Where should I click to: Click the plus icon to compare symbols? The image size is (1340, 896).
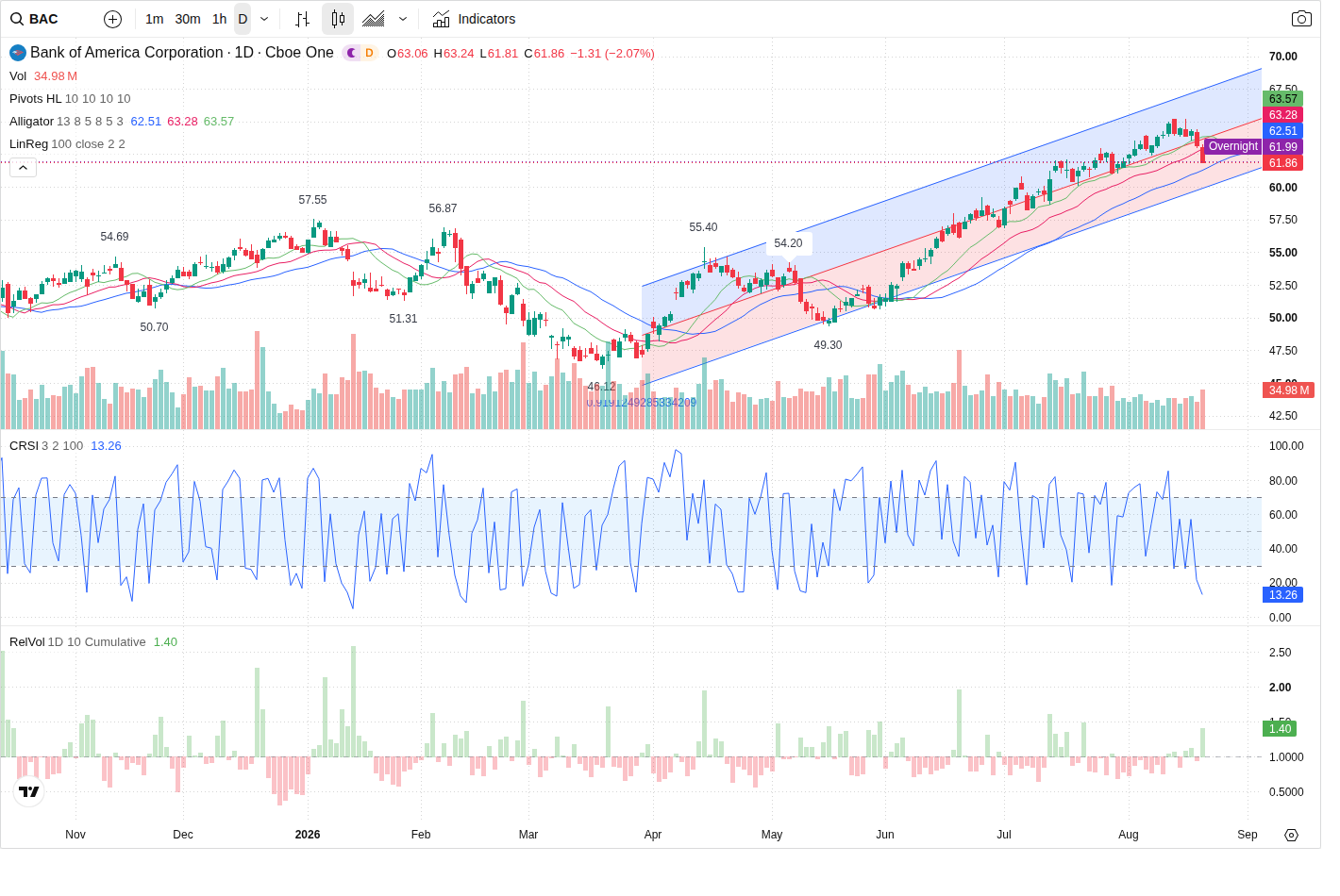click(113, 19)
